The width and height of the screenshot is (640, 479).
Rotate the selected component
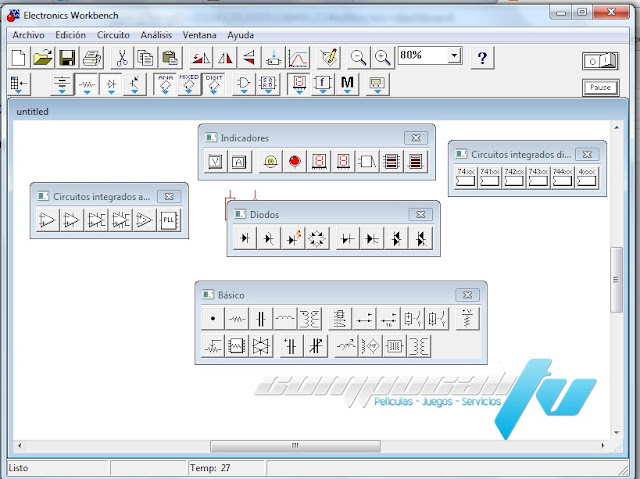pos(200,58)
